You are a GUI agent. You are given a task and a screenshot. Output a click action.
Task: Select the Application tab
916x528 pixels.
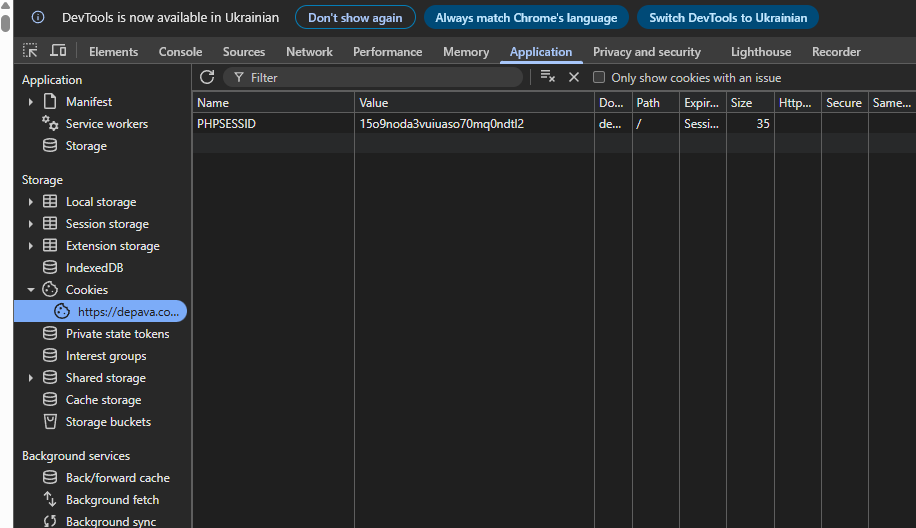point(541,51)
